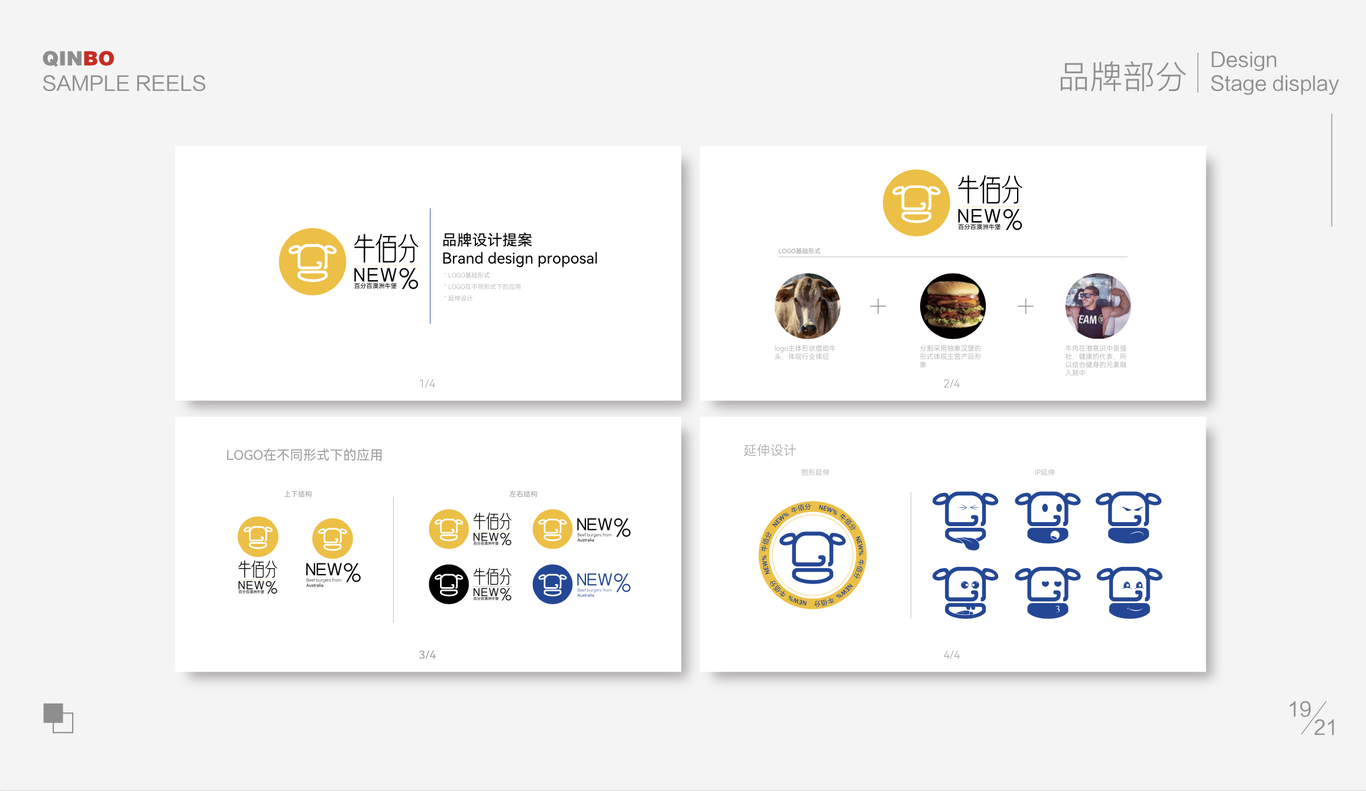Click the 'Design Stage display' text
This screenshot has height=791, width=1366.
tap(1274, 72)
